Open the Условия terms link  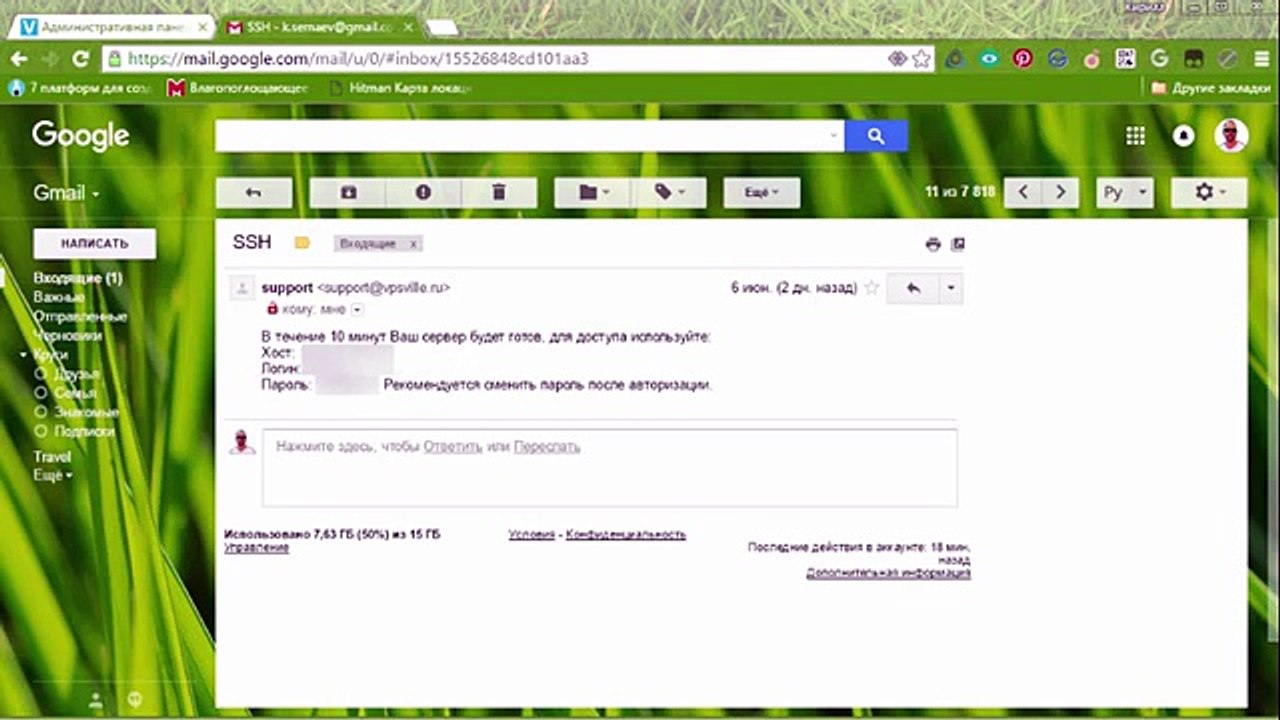531,535
